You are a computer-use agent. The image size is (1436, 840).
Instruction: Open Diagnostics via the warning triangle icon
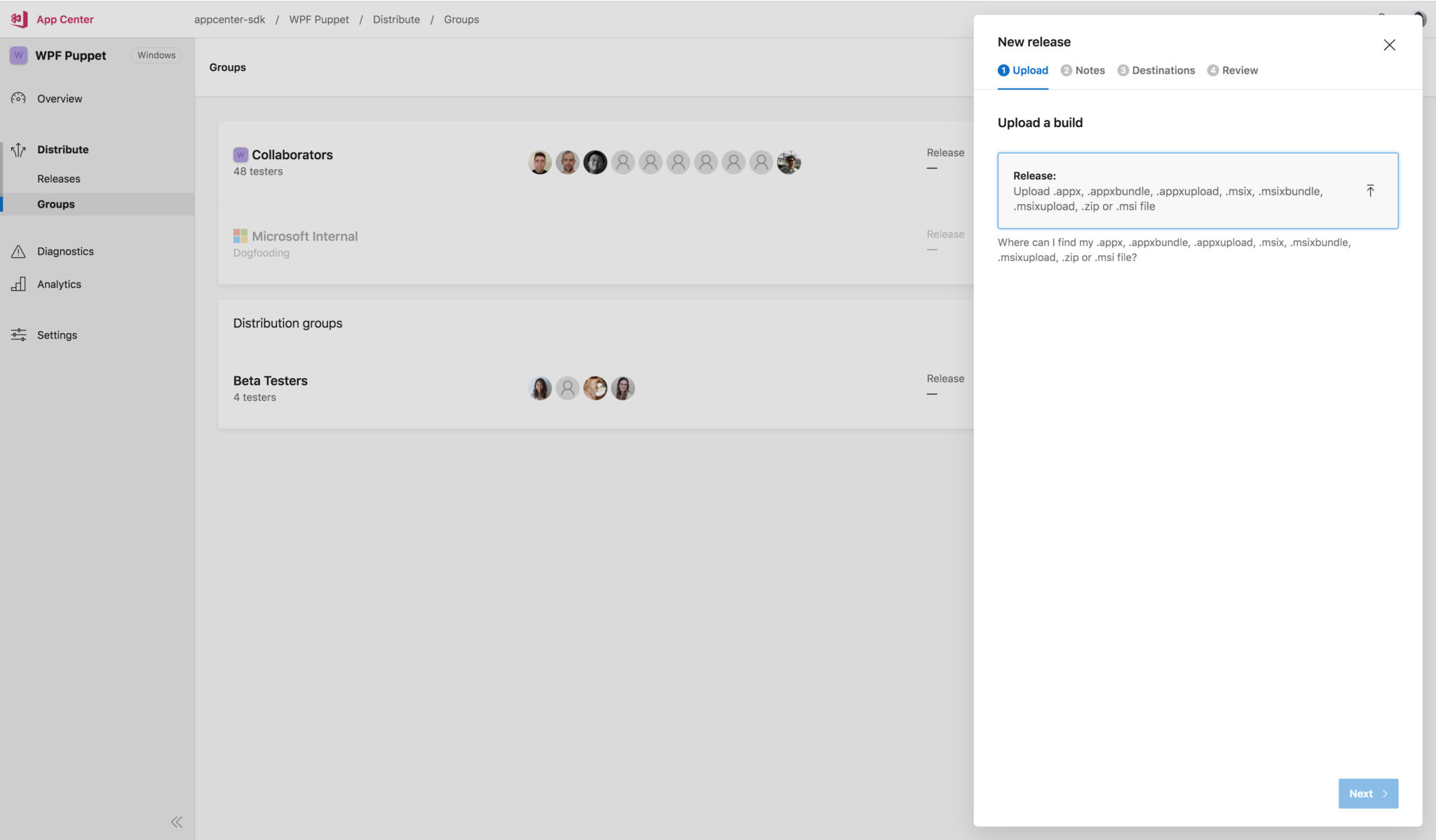click(x=18, y=251)
